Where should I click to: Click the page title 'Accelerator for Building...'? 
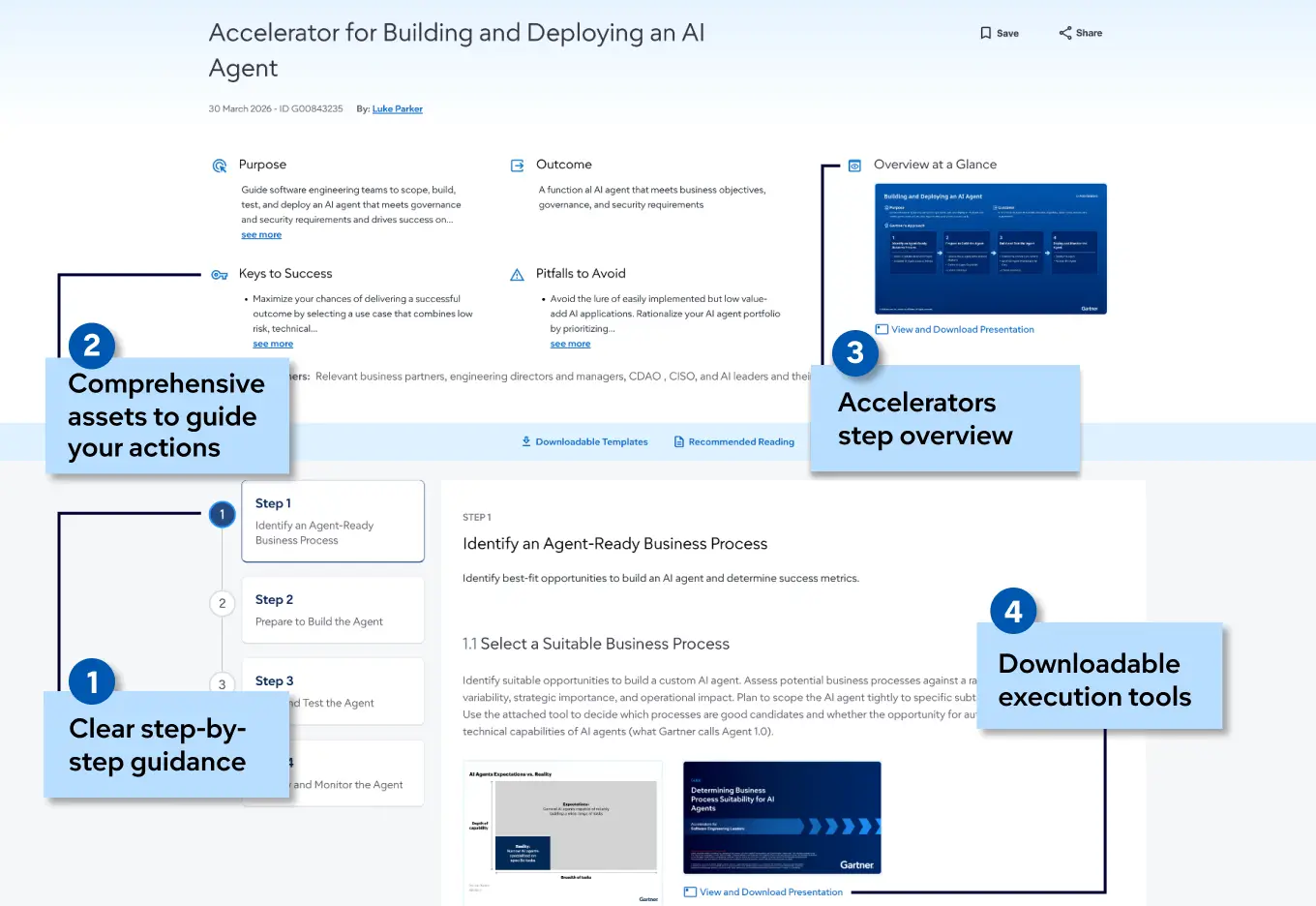tap(457, 50)
